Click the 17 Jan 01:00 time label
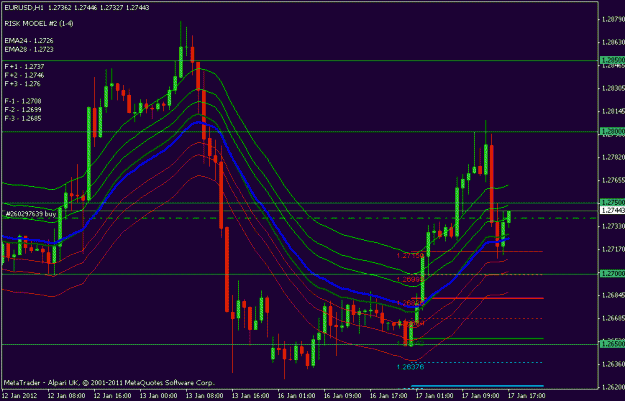 pyautogui.click(x=435, y=395)
